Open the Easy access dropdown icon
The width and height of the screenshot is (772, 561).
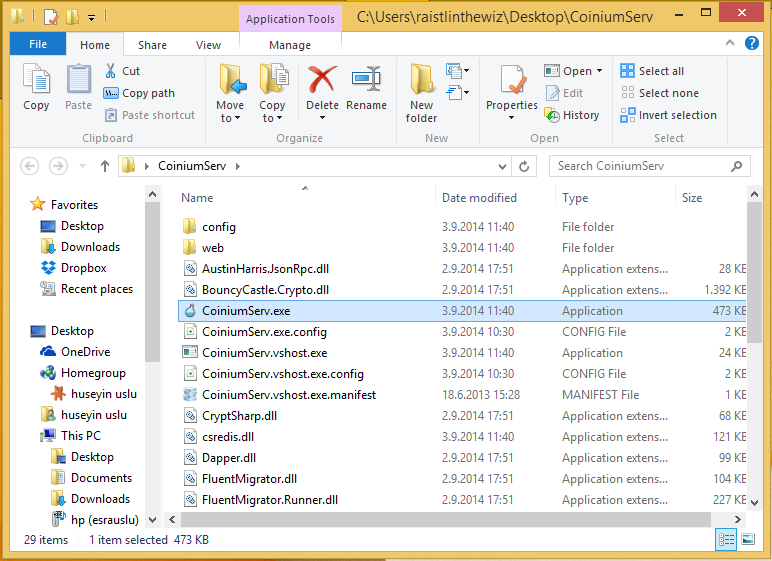point(457,93)
